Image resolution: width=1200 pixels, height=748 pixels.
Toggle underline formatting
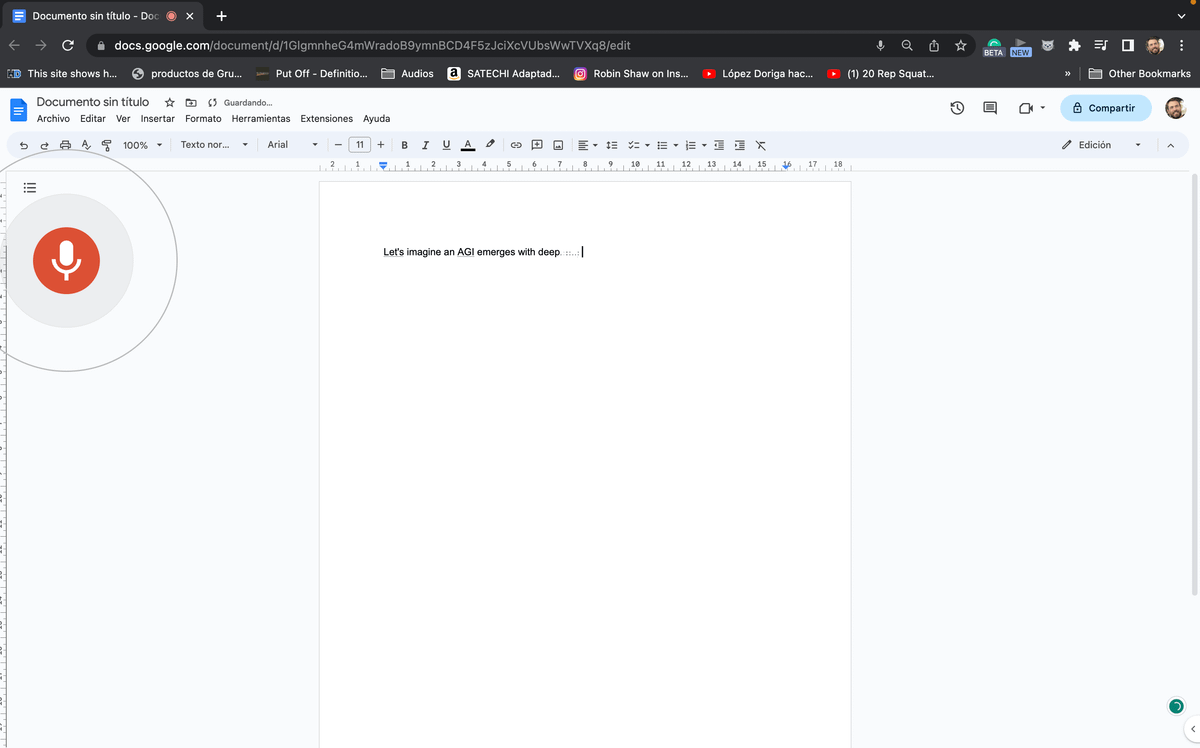pos(446,145)
